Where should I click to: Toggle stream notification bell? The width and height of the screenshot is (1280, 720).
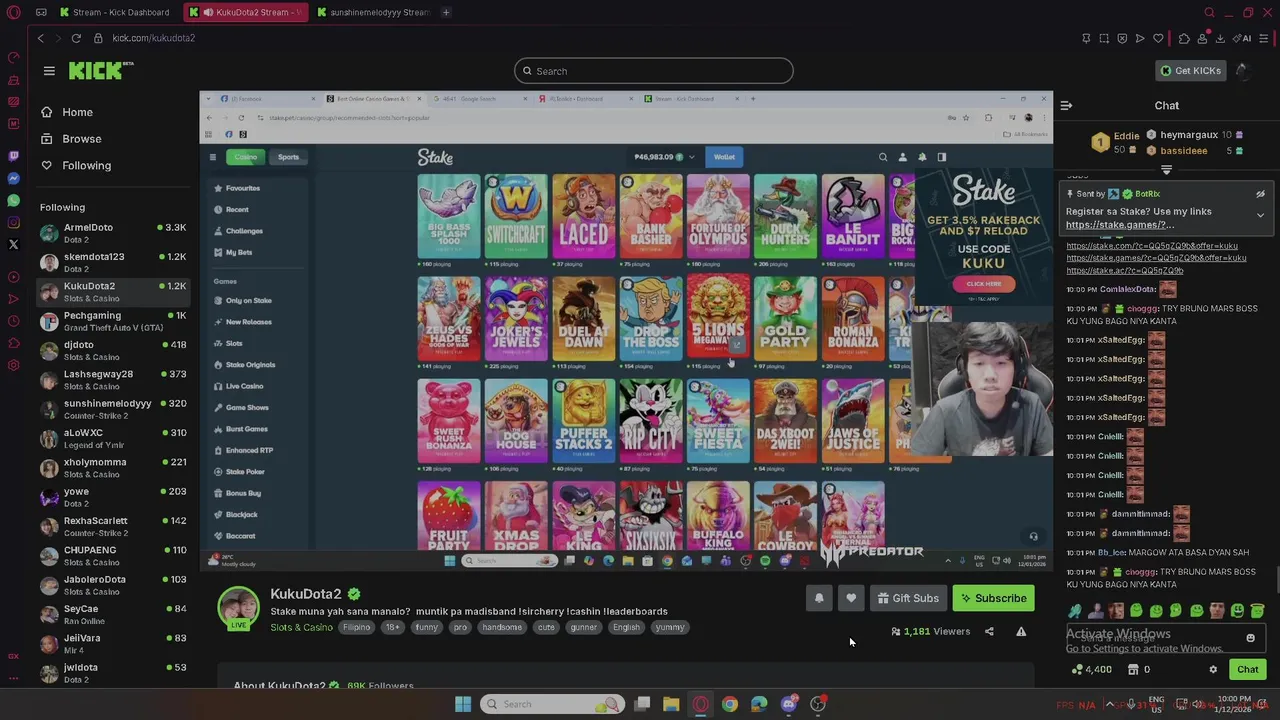(819, 598)
